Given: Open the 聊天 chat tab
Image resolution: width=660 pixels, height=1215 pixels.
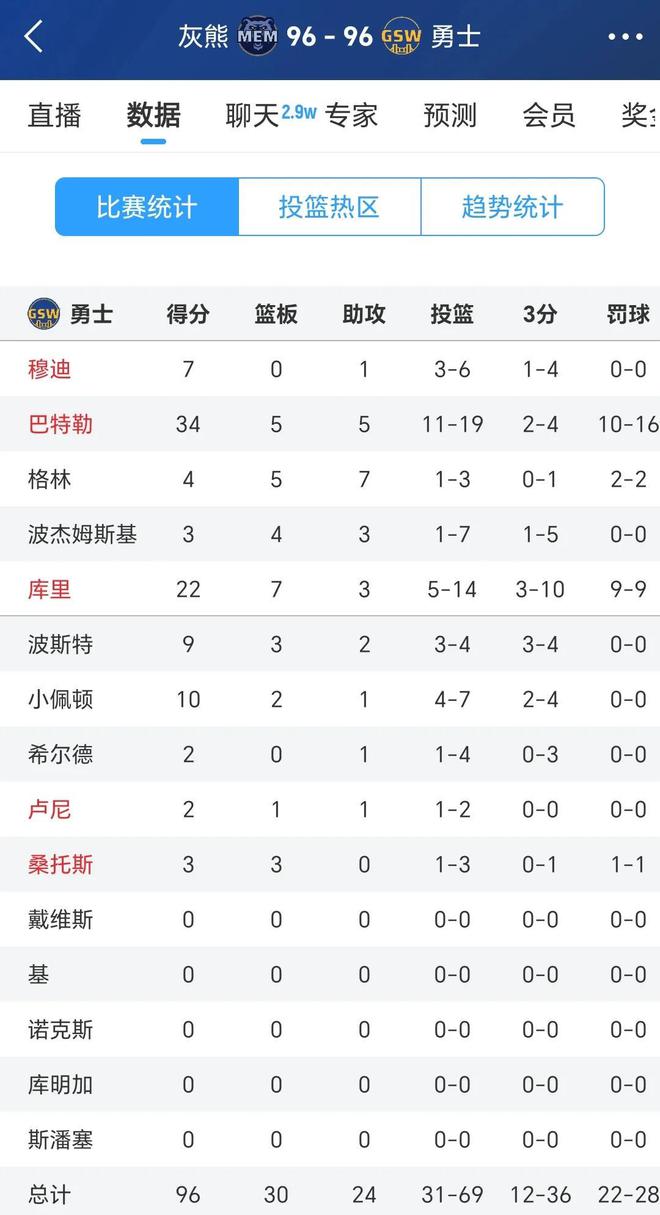Looking at the screenshot, I should 253,115.
